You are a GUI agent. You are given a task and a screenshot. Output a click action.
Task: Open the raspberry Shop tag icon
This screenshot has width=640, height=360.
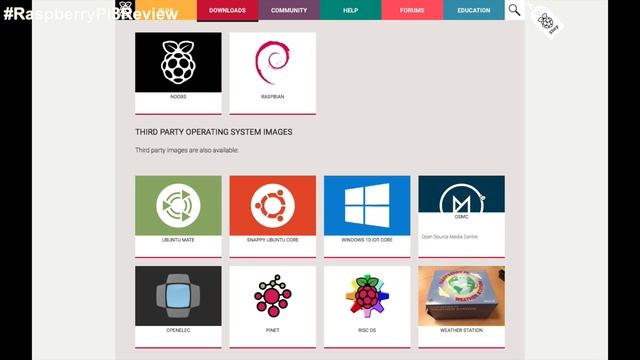547,22
